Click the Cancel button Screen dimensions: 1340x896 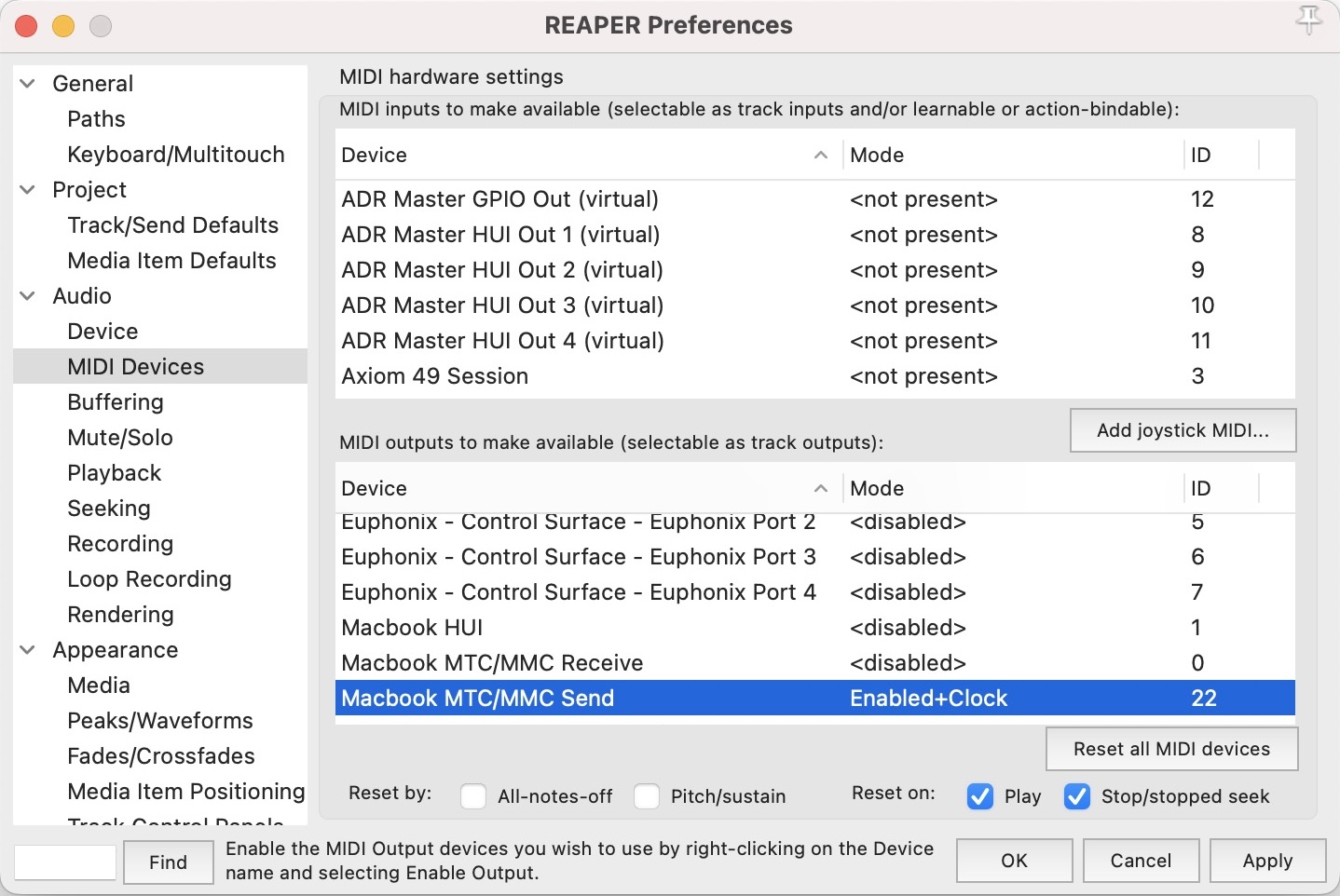point(1142,861)
